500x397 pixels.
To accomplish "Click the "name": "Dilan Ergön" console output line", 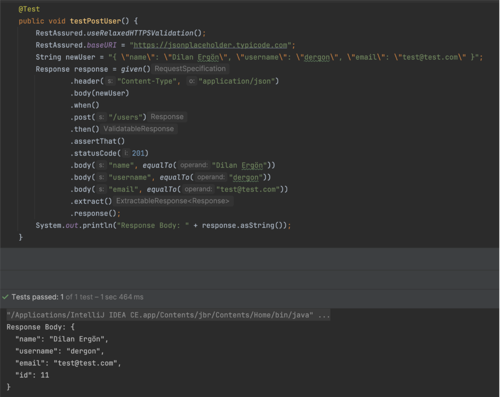I will pos(62,339).
